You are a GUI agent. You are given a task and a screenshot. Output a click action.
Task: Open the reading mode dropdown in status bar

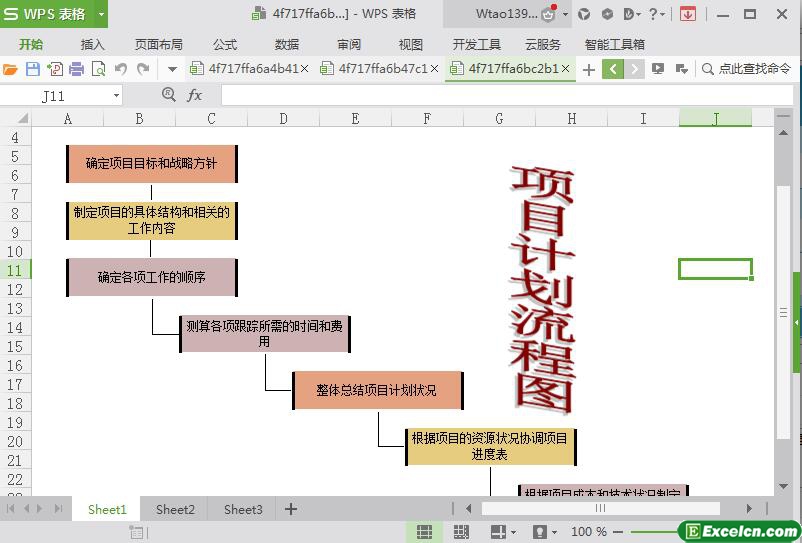pyautogui.click(x=514, y=532)
